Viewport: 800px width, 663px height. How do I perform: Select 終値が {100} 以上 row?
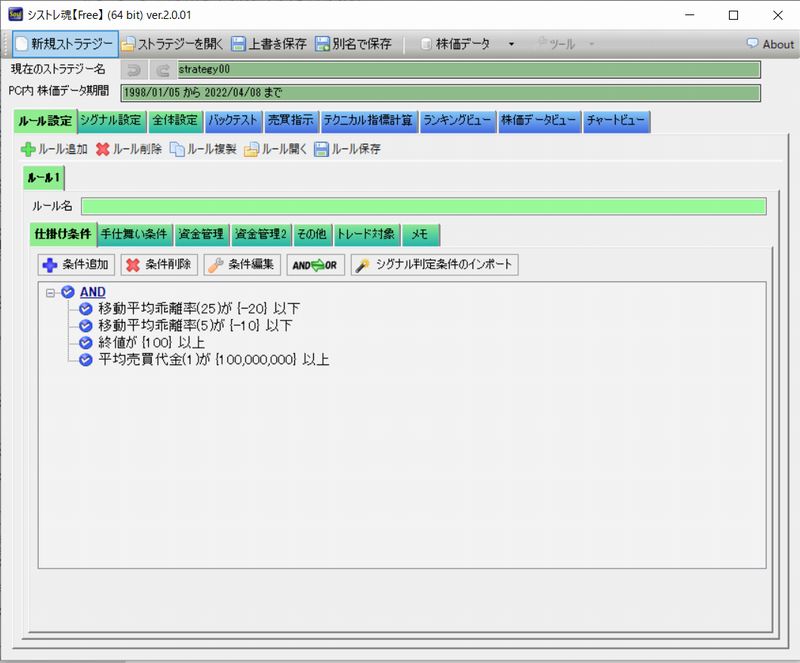tap(152, 343)
